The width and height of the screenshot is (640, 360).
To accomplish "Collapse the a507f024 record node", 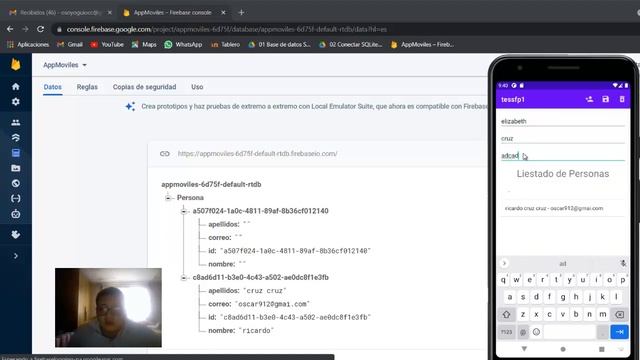I will tap(184, 211).
